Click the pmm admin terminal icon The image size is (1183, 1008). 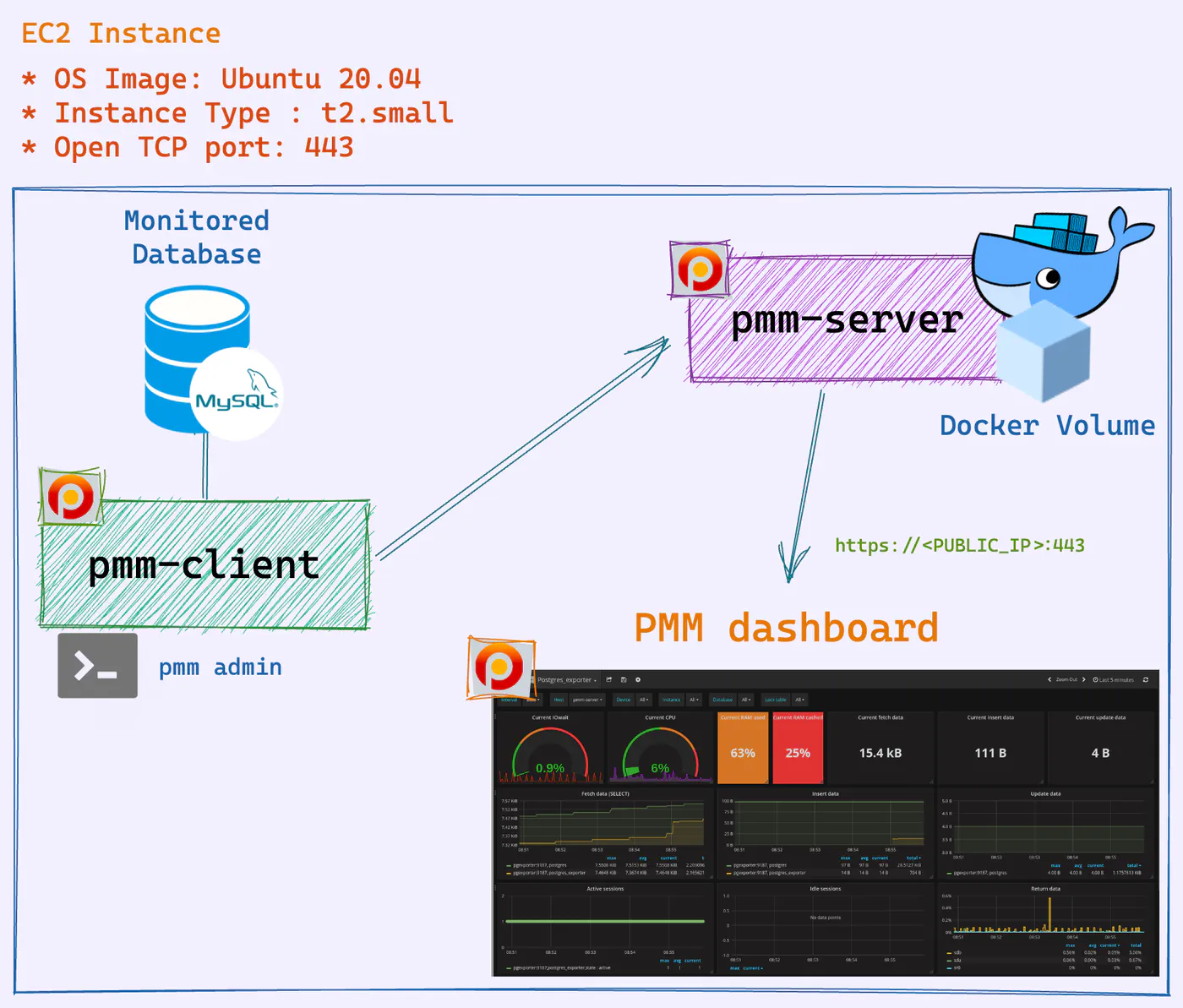click(x=97, y=666)
